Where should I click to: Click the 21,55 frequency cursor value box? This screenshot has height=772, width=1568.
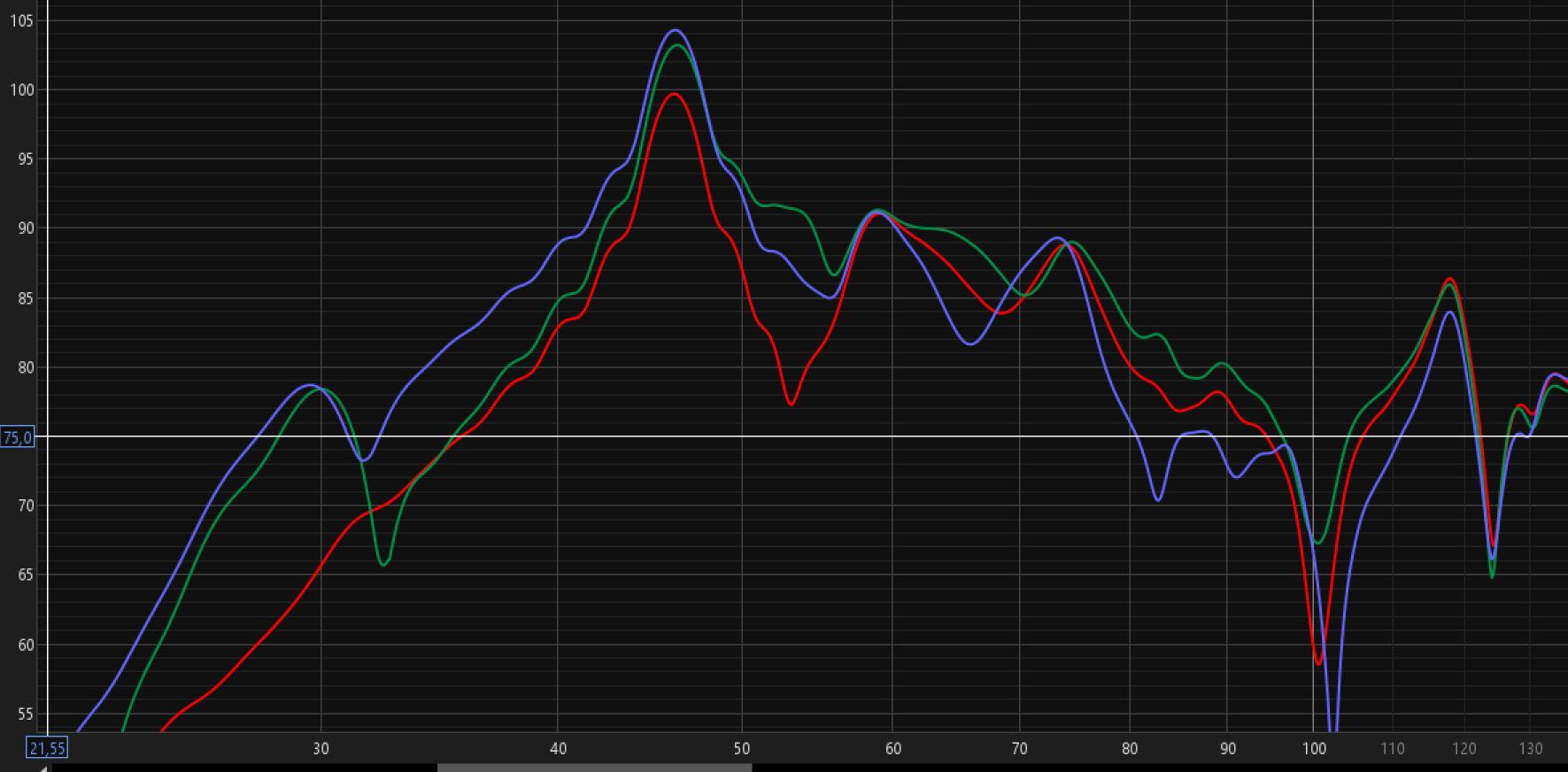pyautogui.click(x=47, y=749)
